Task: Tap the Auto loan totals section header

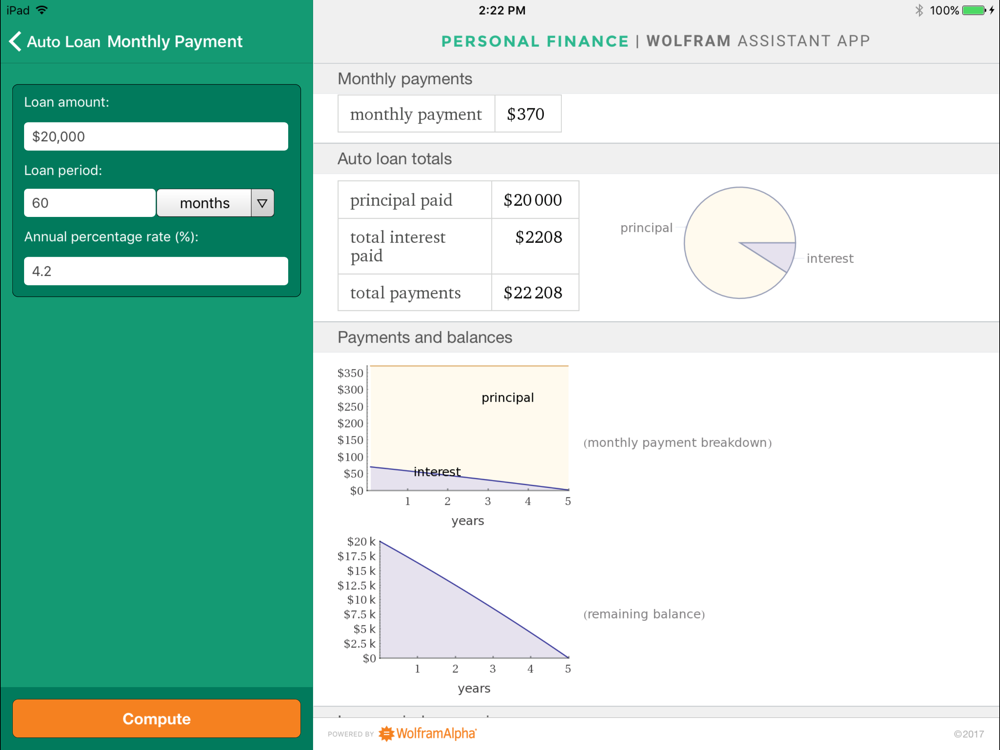Action: coord(395,159)
